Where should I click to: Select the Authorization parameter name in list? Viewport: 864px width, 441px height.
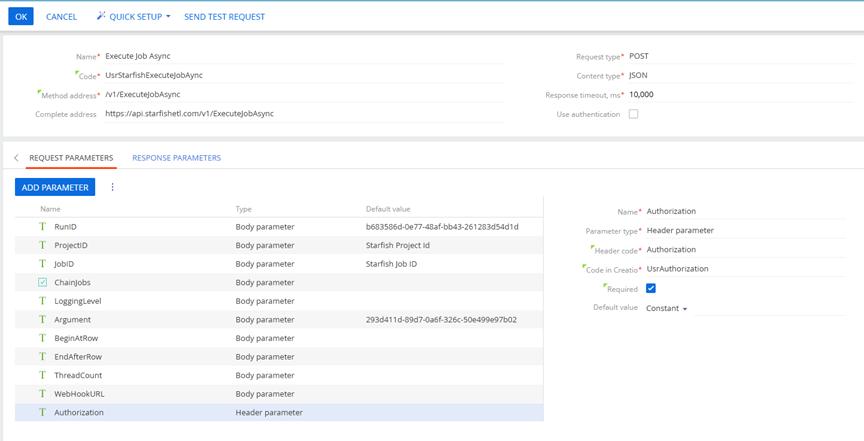pyautogui.click(x=79, y=412)
